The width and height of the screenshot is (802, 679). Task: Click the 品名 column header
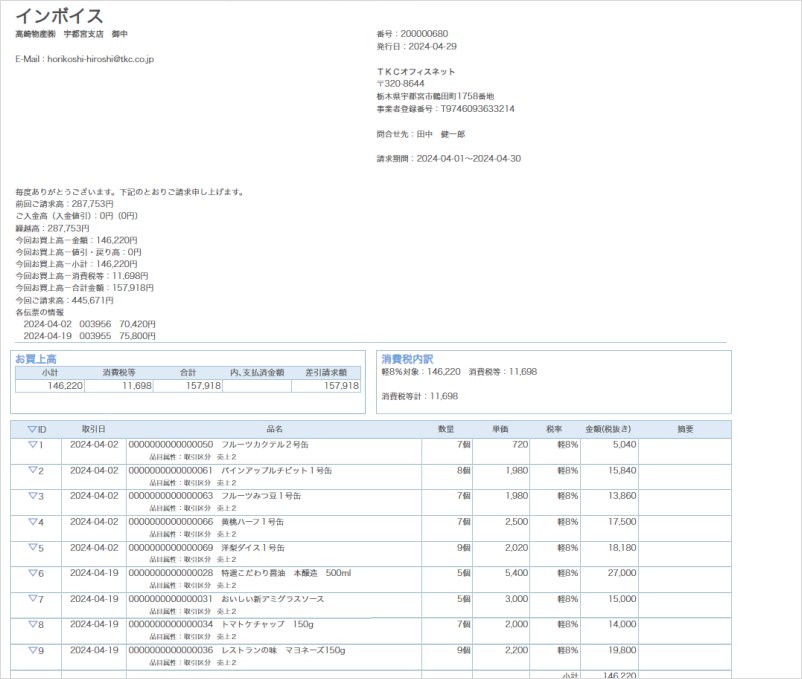click(x=275, y=429)
